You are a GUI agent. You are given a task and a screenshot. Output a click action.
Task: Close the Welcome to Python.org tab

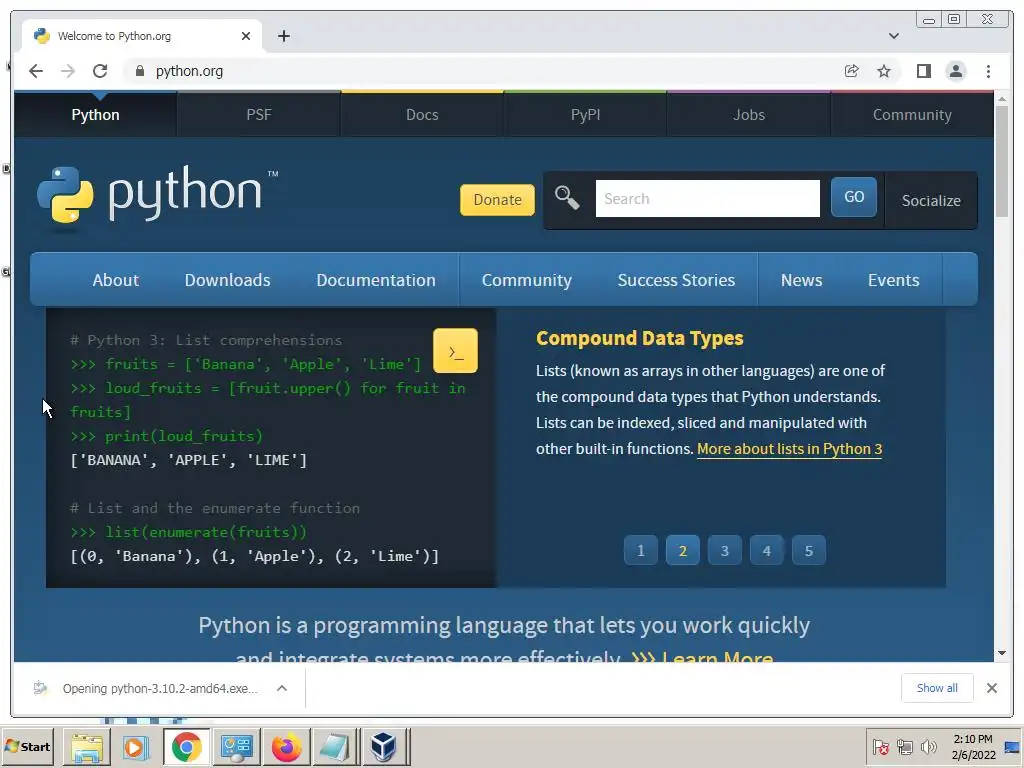pos(246,36)
